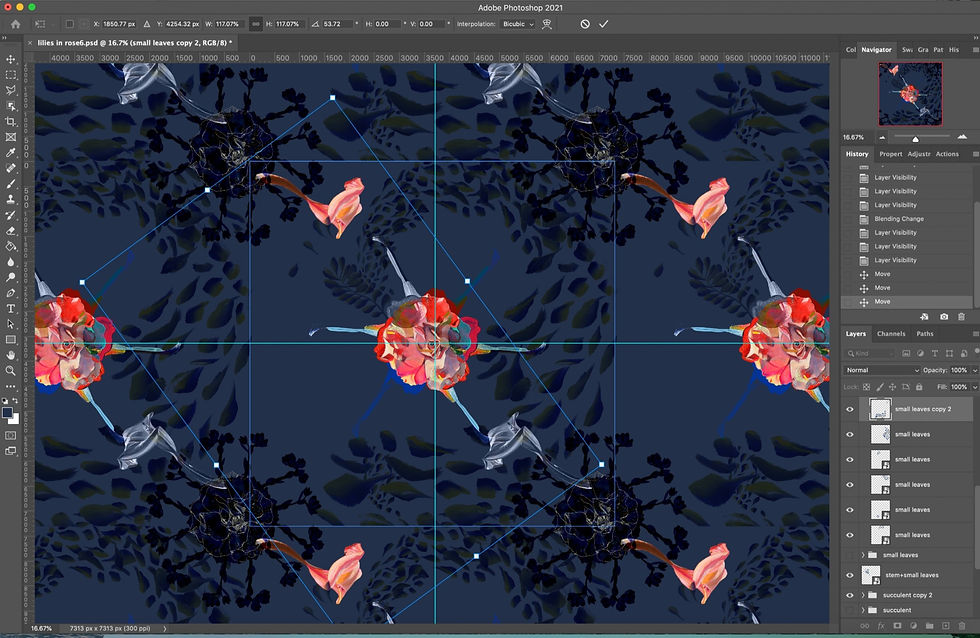Open the History panel flyout menu
The height and width of the screenshot is (638, 980).
tap(975, 154)
